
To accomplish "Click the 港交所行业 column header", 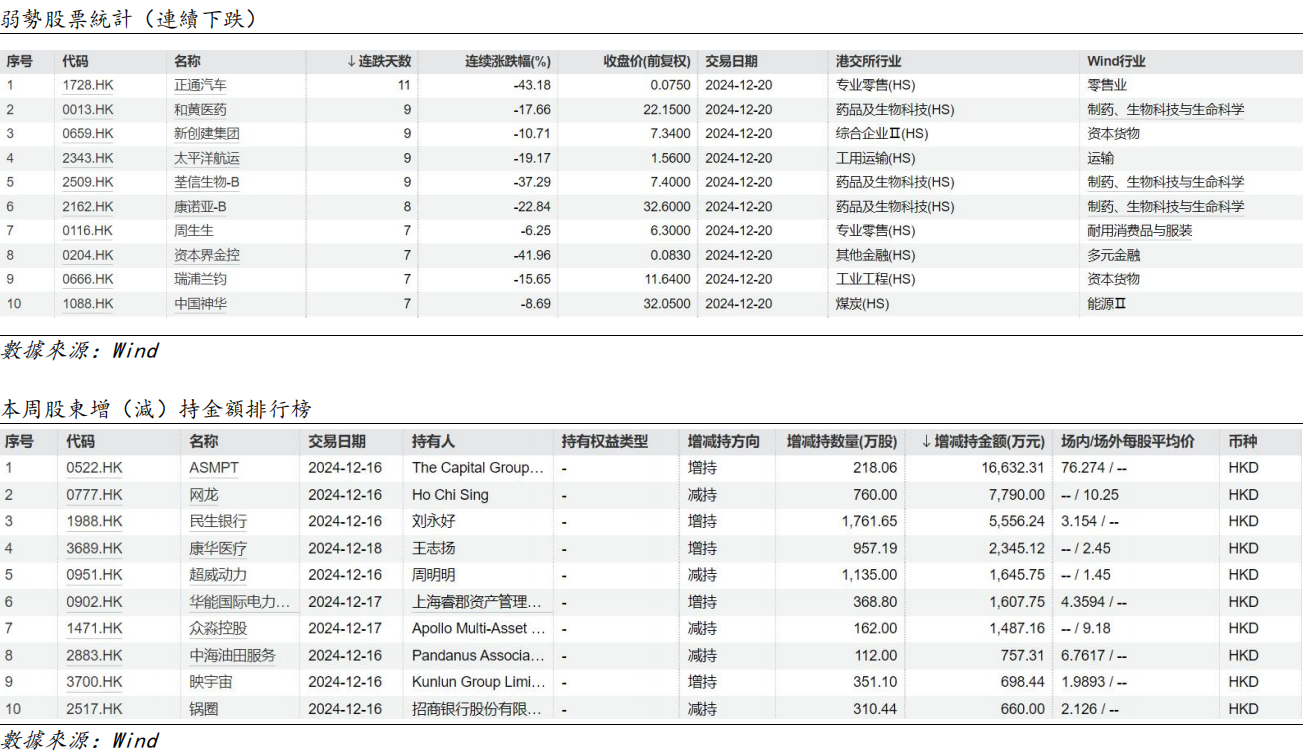I will click(x=868, y=61).
